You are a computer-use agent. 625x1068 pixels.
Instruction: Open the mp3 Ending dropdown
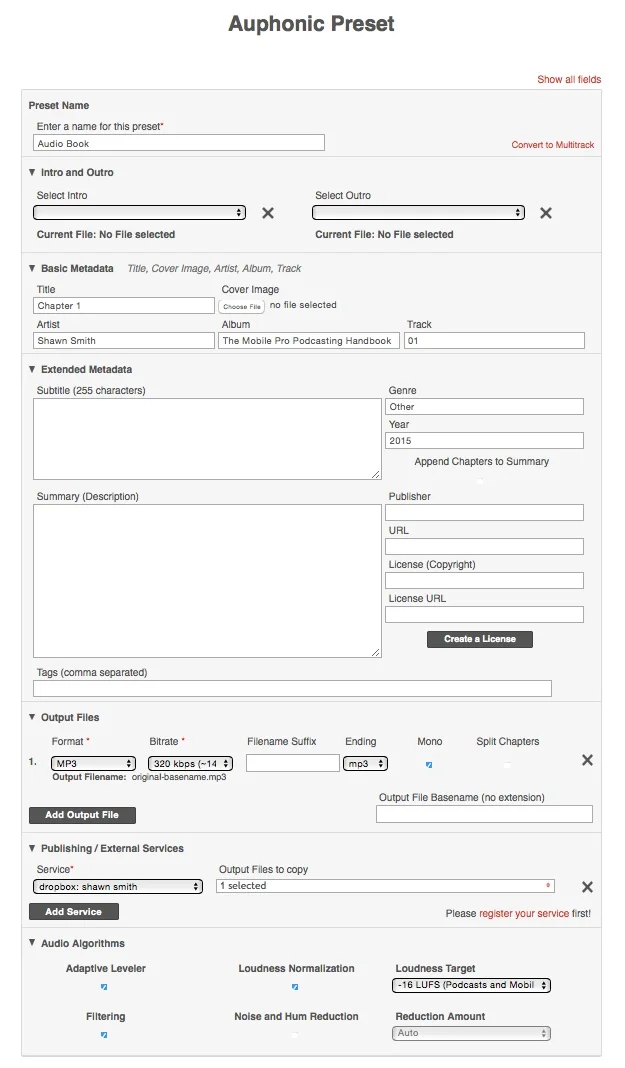click(x=366, y=764)
